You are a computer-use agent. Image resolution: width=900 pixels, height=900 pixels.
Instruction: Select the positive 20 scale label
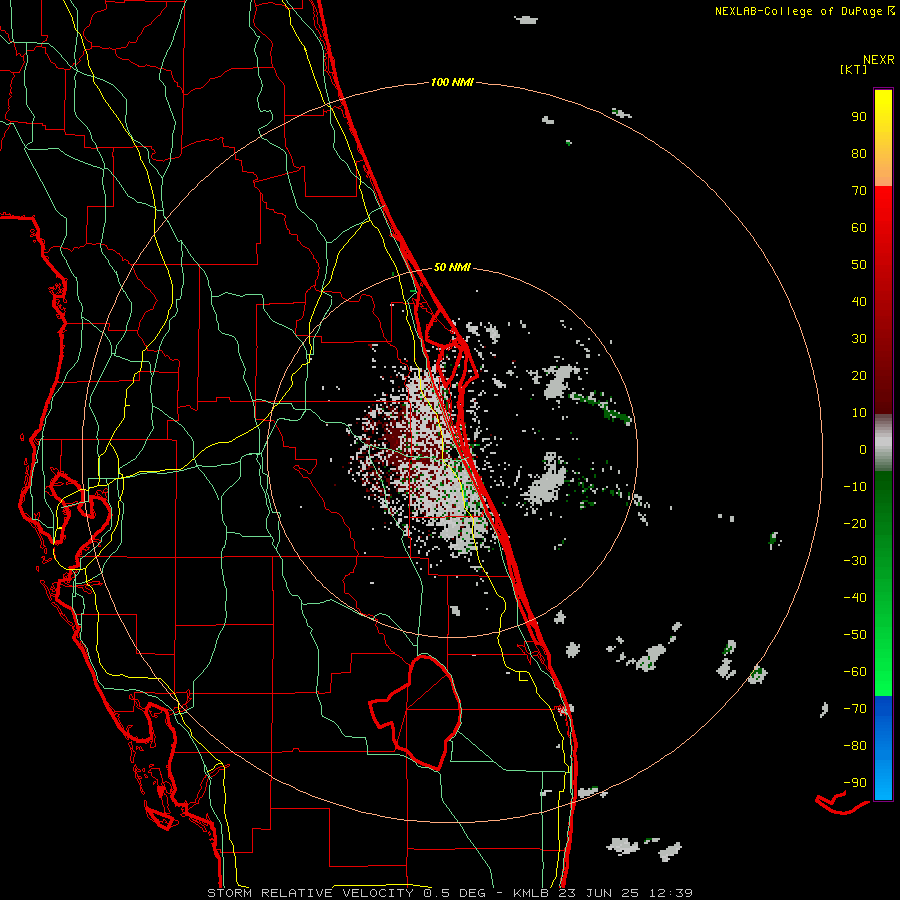tap(859, 376)
